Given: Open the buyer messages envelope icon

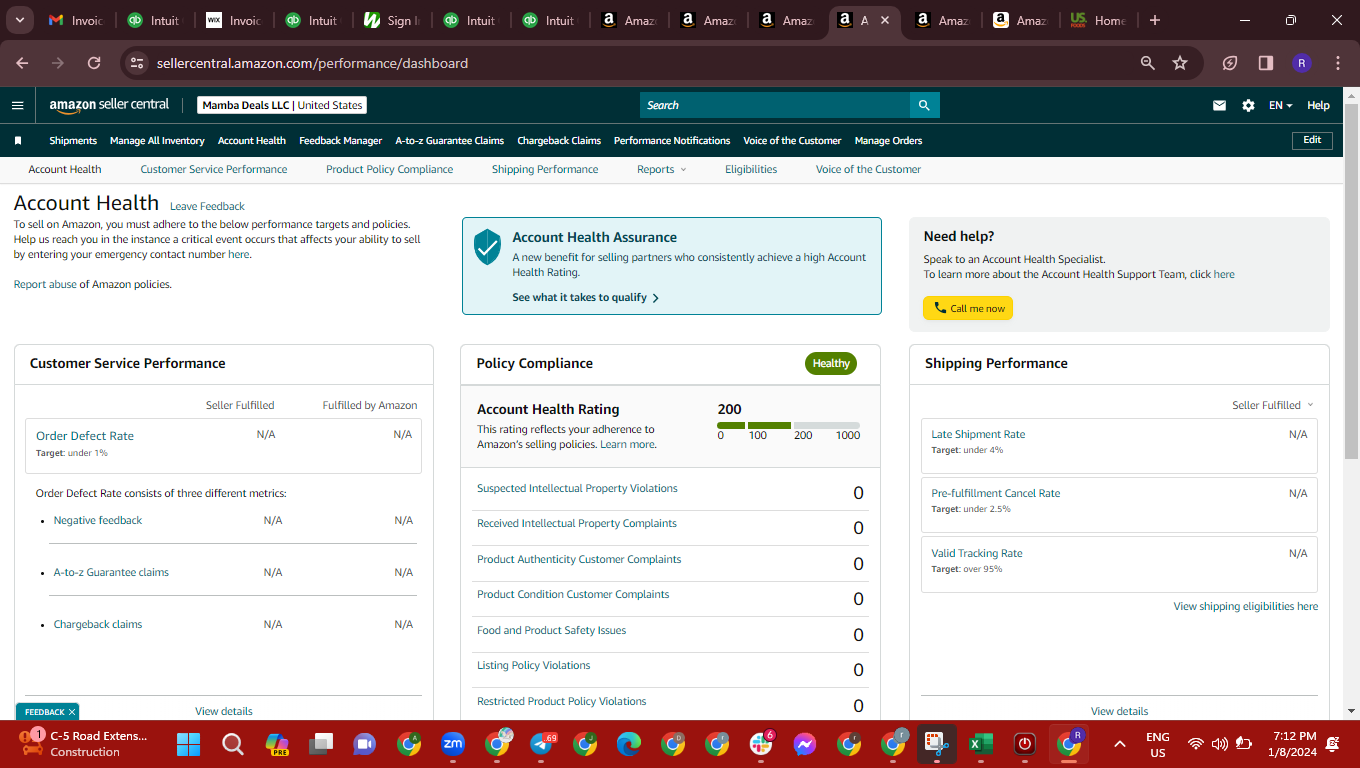Looking at the screenshot, I should (1219, 105).
